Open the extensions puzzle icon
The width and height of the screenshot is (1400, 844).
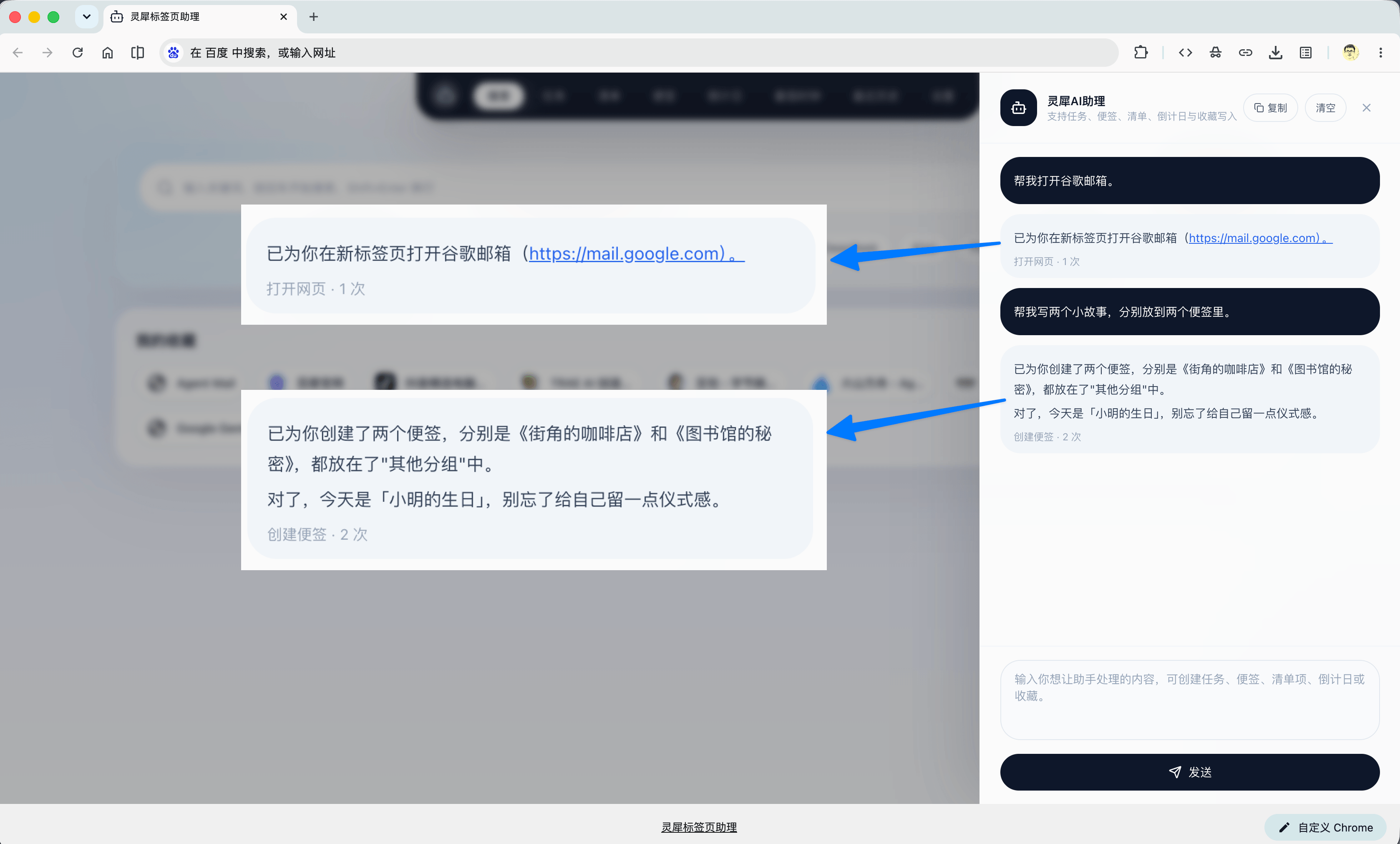click(1141, 53)
